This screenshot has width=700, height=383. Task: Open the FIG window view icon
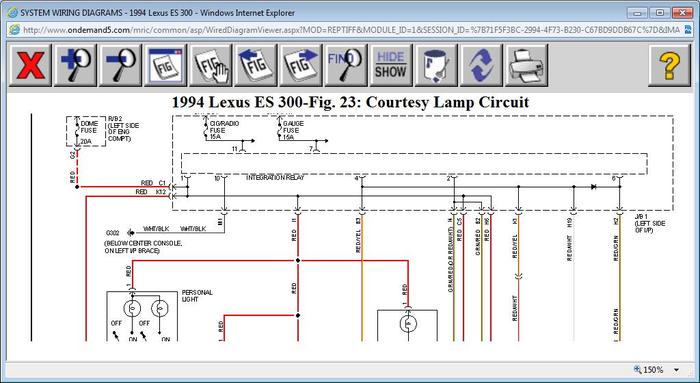tap(165, 65)
